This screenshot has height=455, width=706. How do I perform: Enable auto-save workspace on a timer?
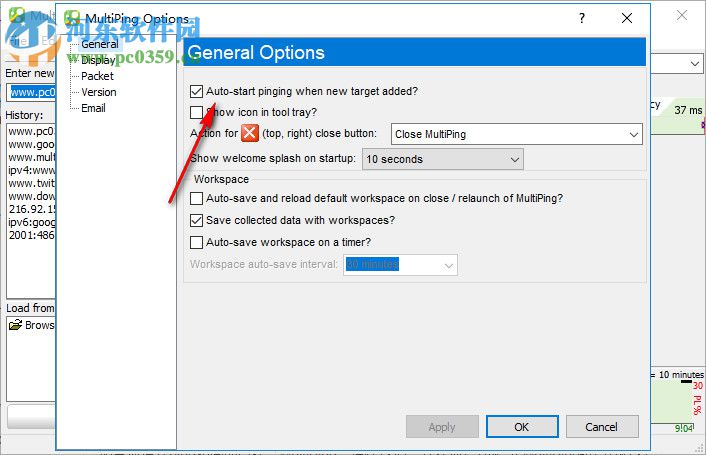click(197, 242)
